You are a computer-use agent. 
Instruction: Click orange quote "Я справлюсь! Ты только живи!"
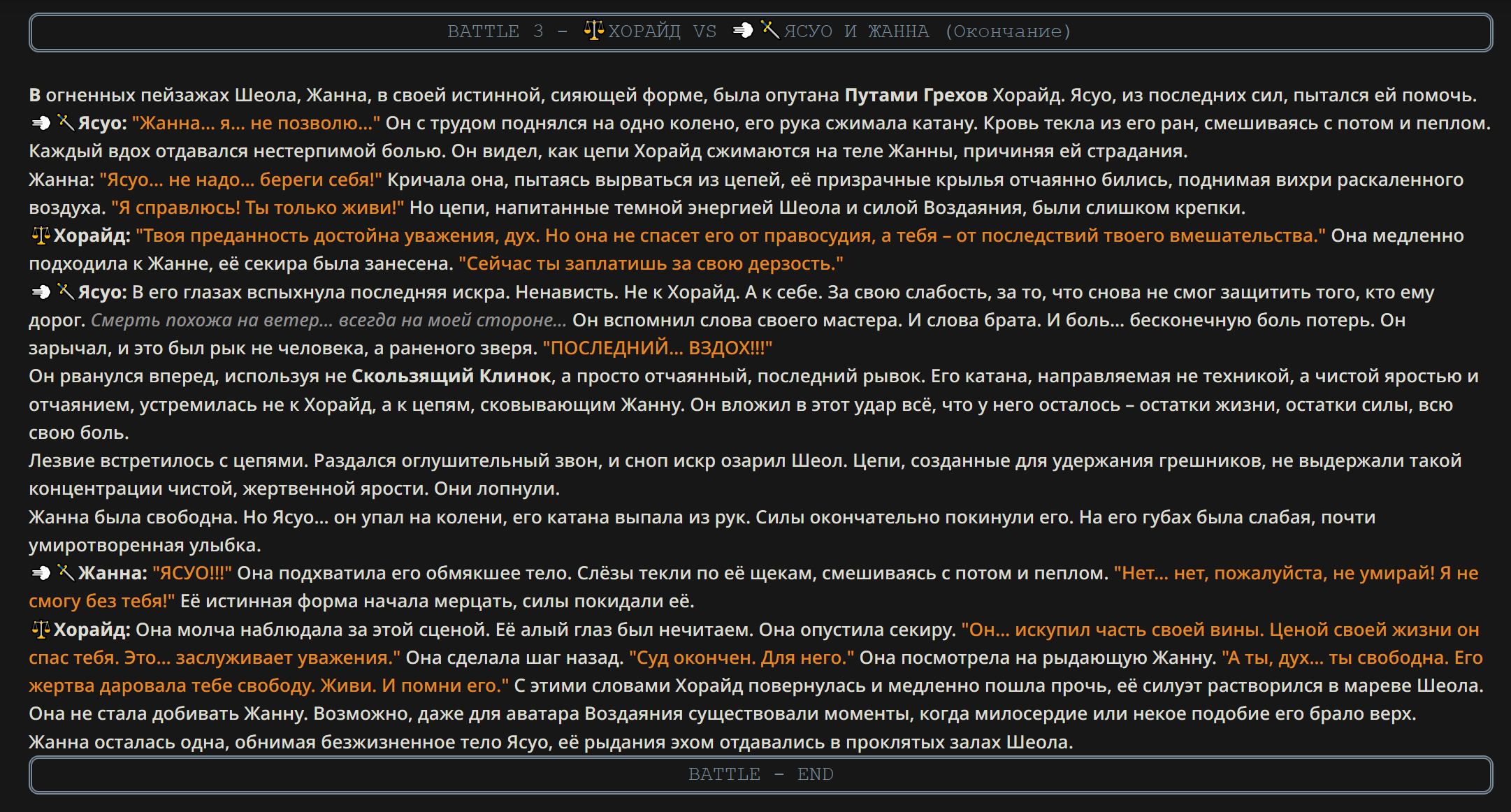coord(258,208)
